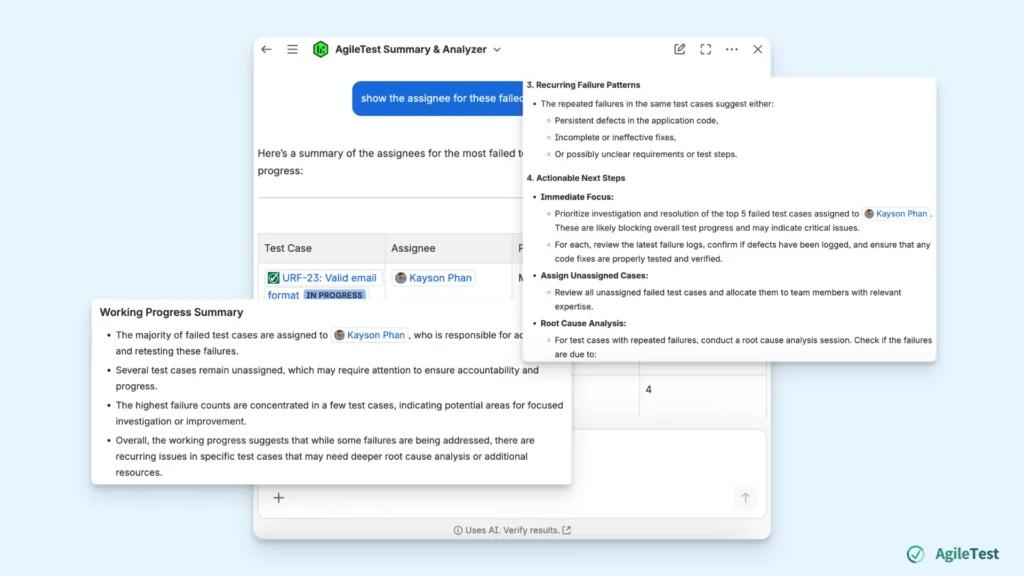Click the 'Uses AI. Verify results.' text
The width and height of the screenshot is (1024, 576).
pos(512,530)
